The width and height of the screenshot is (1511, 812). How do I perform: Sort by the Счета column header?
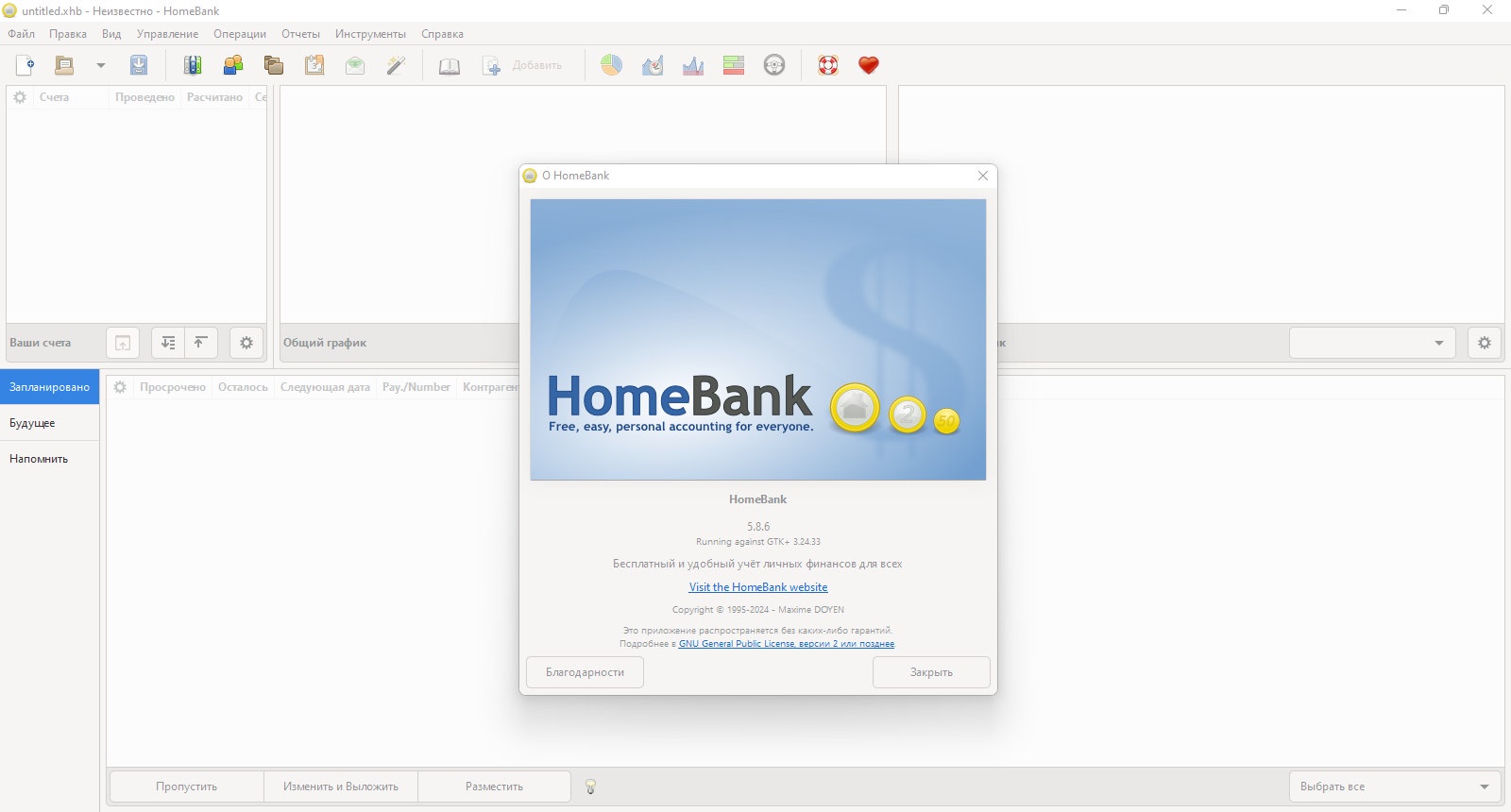[72, 97]
